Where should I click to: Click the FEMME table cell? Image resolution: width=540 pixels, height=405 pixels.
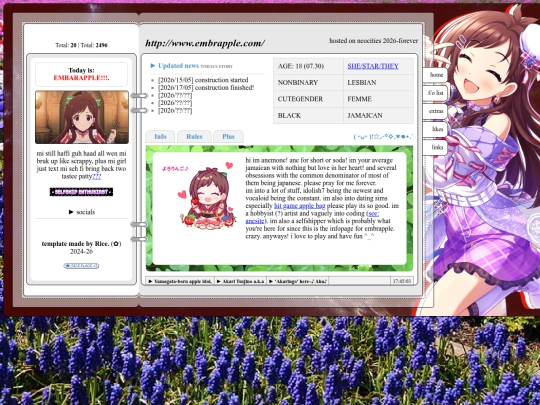click(x=378, y=99)
